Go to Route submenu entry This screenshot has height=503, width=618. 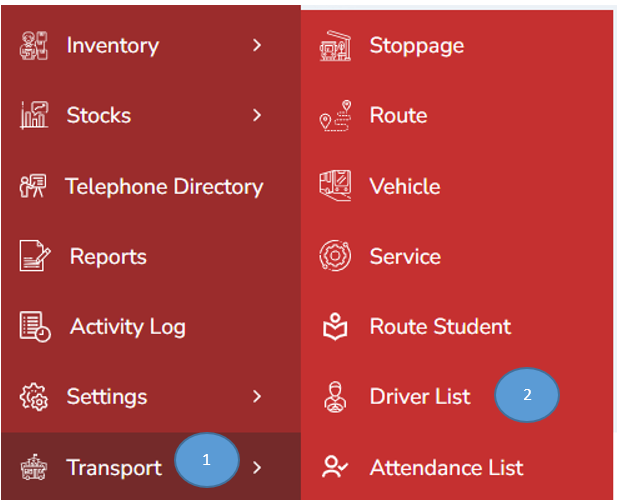(x=456, y=115)
